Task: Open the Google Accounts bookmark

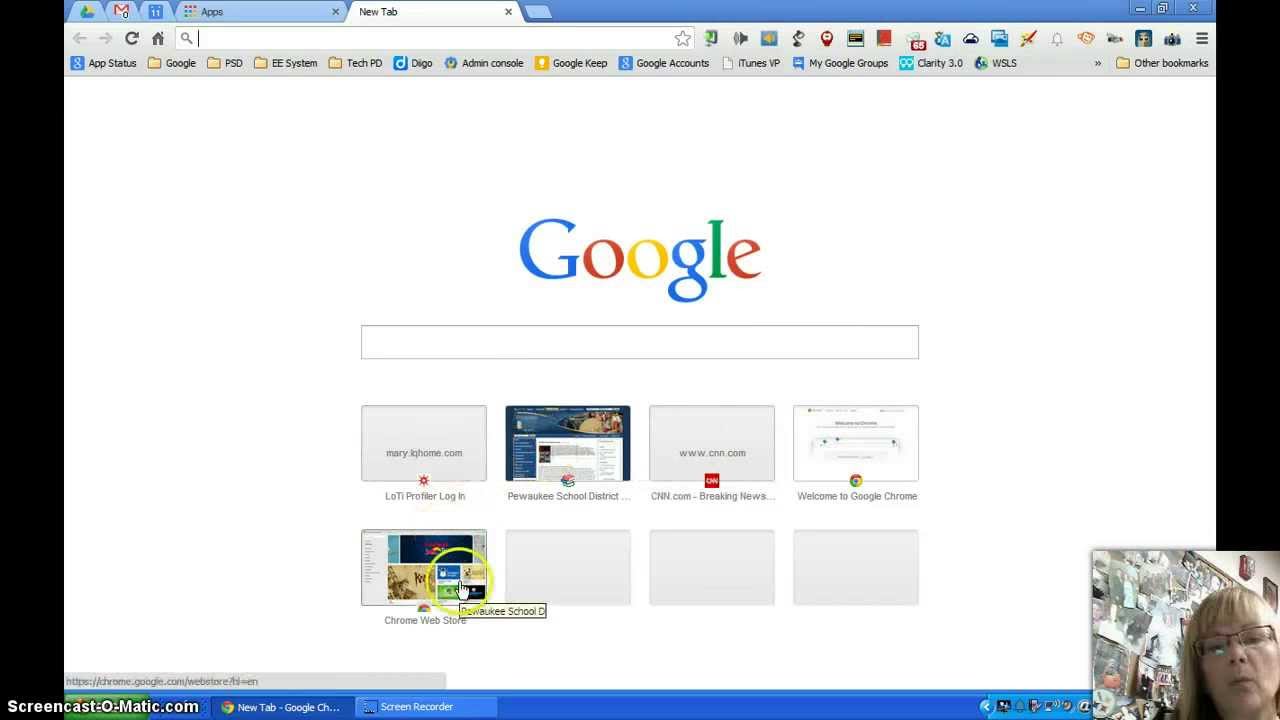Action: [x=664, y=63]
